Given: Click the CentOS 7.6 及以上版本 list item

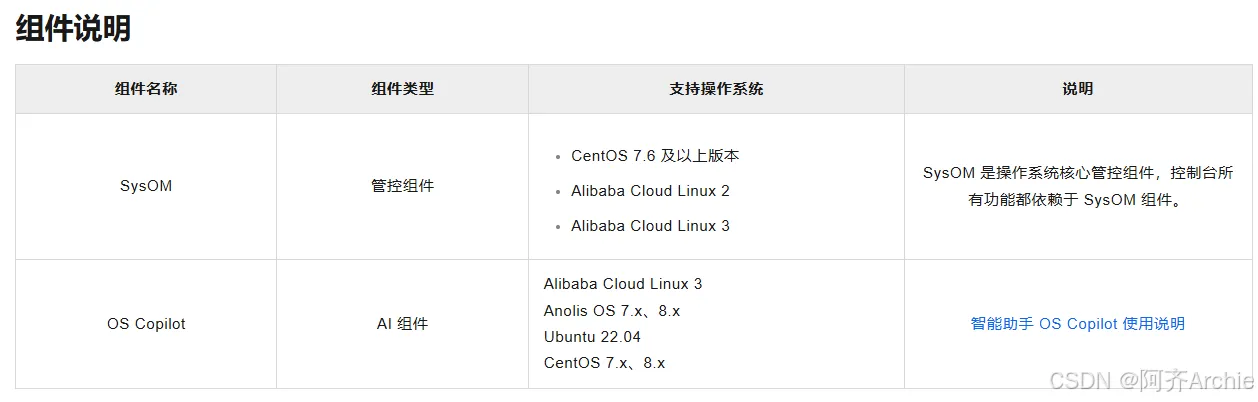Looking at the screenshot, I should 655,156.
